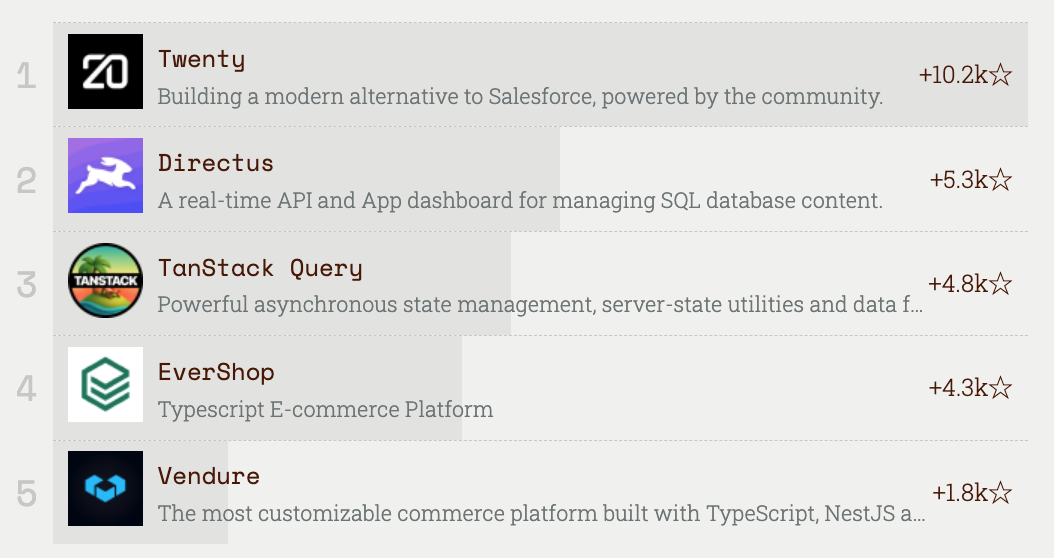Click the Salesforce alternative description text
Screen dimensions: 1054x558
(520, 97)
